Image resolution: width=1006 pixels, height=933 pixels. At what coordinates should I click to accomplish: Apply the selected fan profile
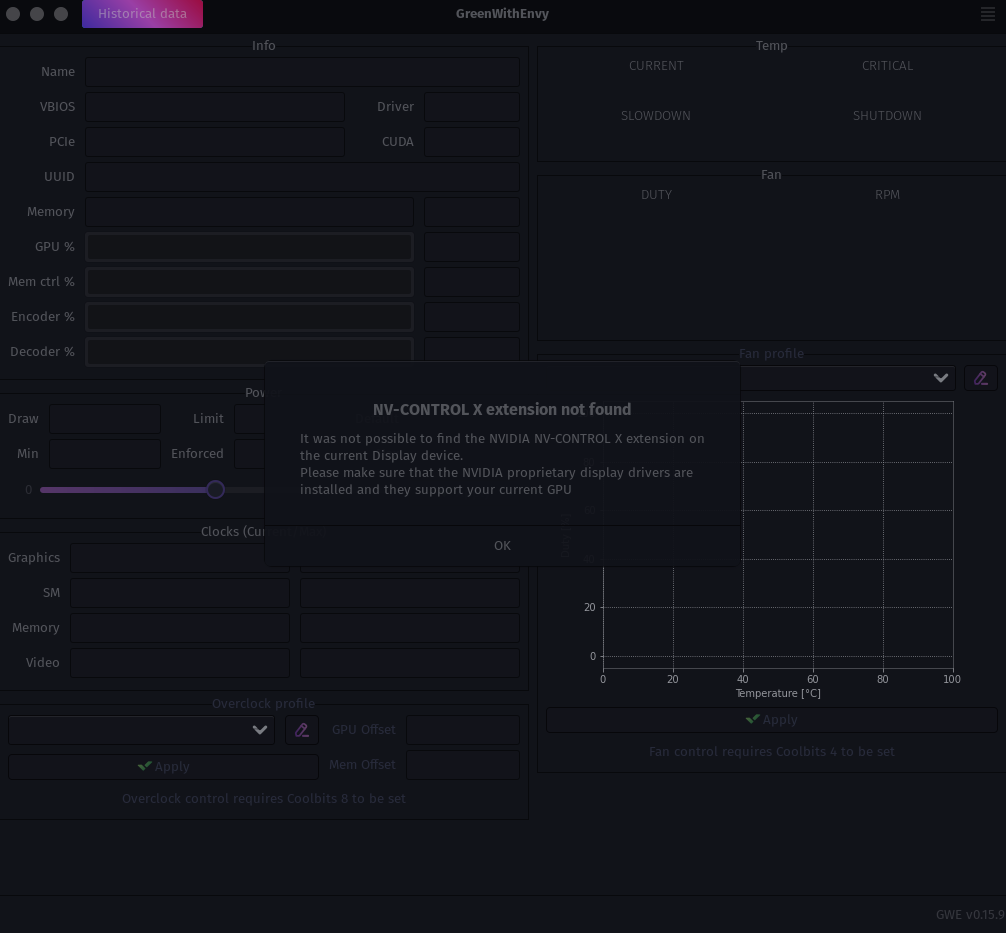(772, 720)
